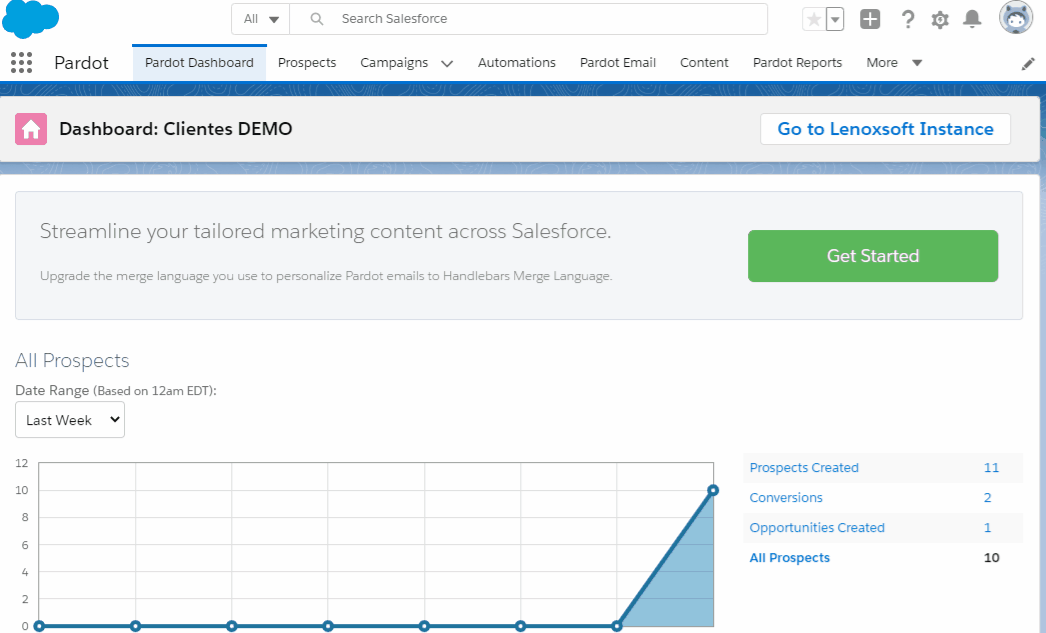Open the Last Week date range dropdown
Viewport: 1046px width, 633px height.
70,420
